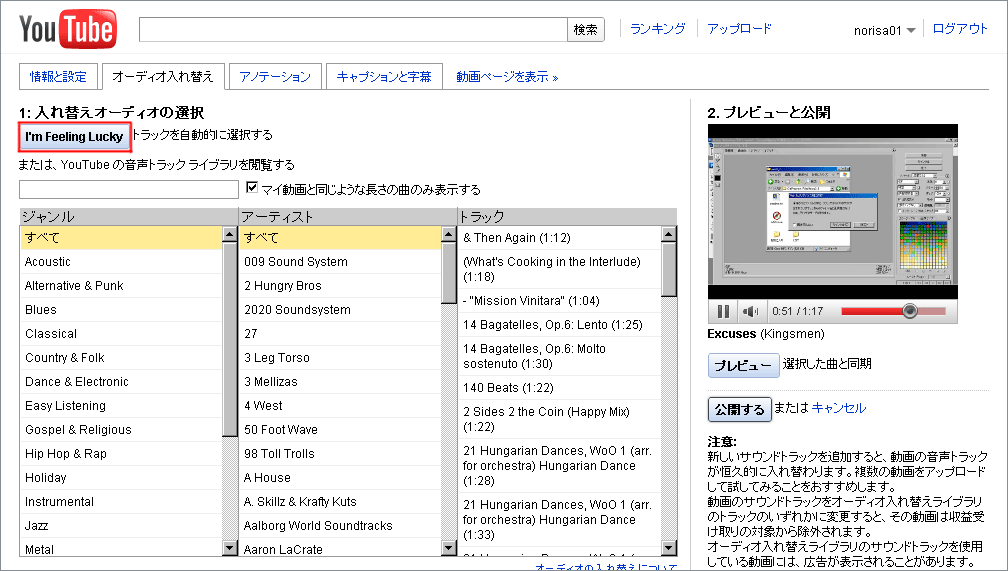
Task: Click track list scroll down arrow
Action: click(669, 548)
